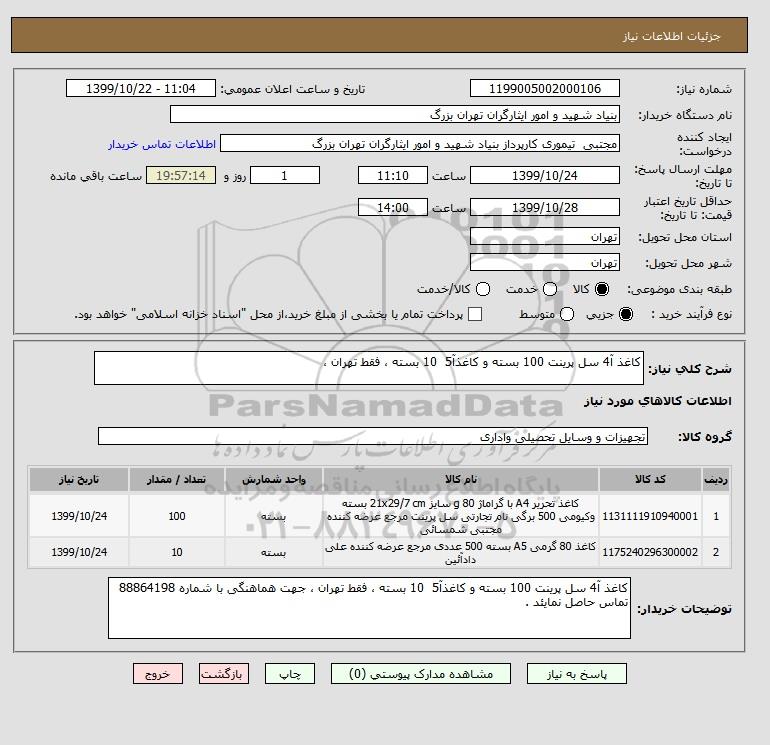This screenshot has width=770, height=745.
Task: Click the اطلاعات کالاهای مورد نیاز section heading
Action: pyautogui.click(x=658, y=401)
